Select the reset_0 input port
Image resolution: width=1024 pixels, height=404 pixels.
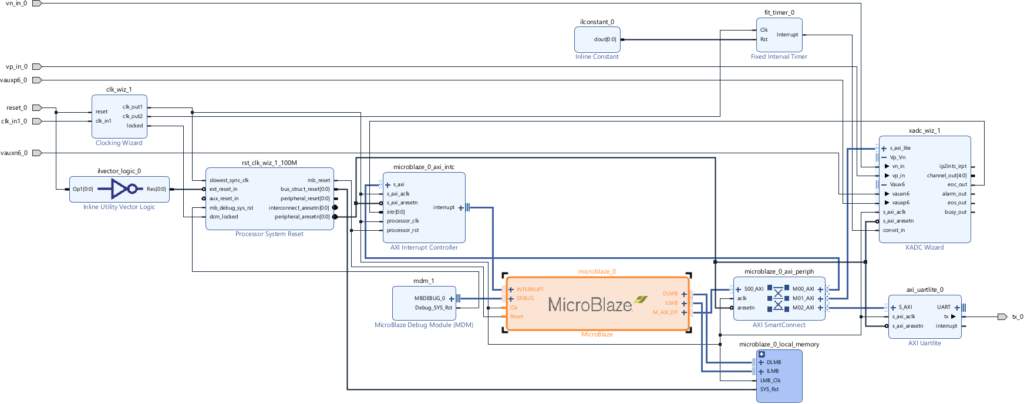pyautogui.click(x=37, y=108)
